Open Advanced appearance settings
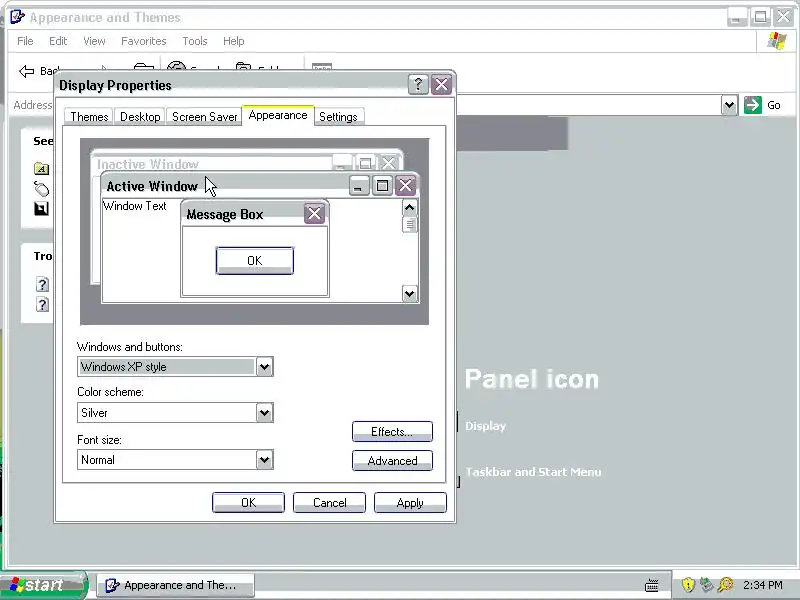 click(x=392, y=461)
